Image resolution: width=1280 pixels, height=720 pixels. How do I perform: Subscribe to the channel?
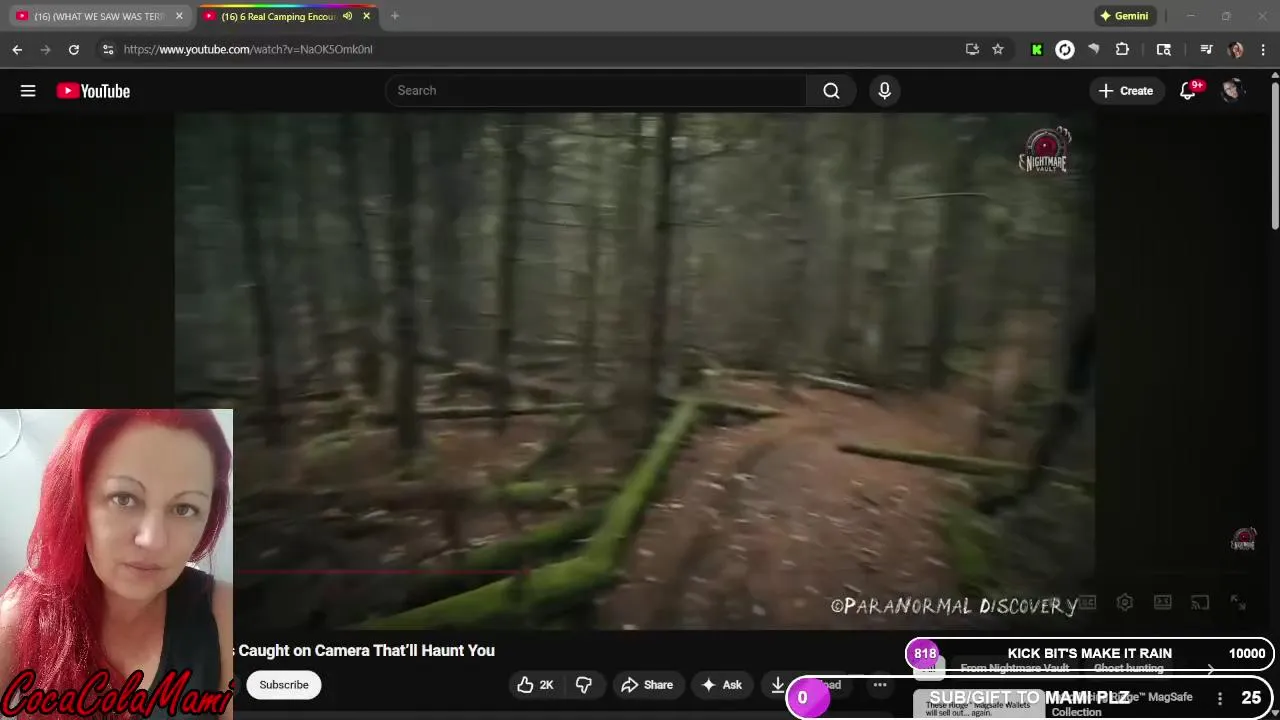(284, 685)
